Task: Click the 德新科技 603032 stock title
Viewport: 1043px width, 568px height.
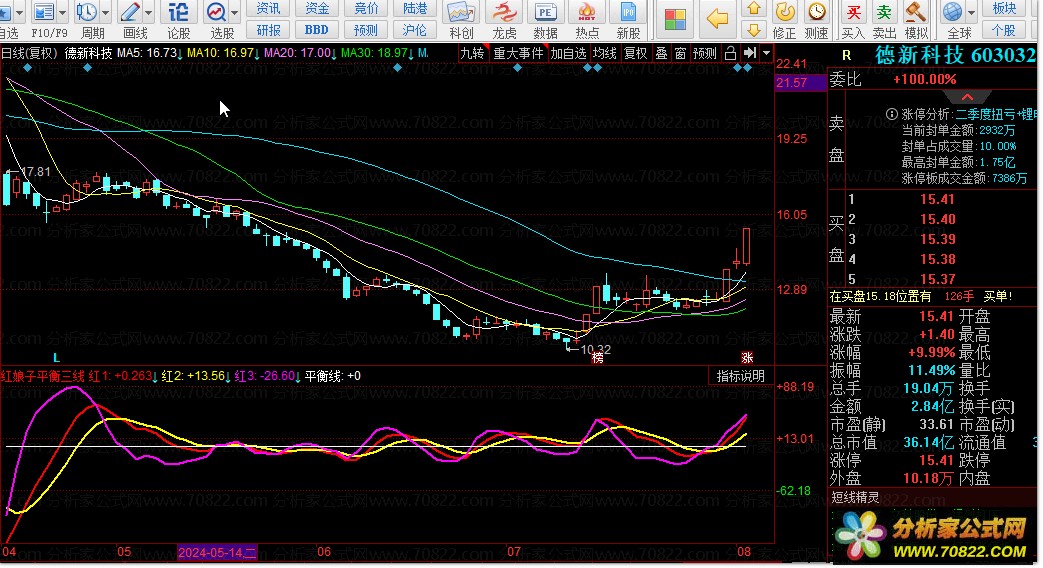Action: pos(955,55)
